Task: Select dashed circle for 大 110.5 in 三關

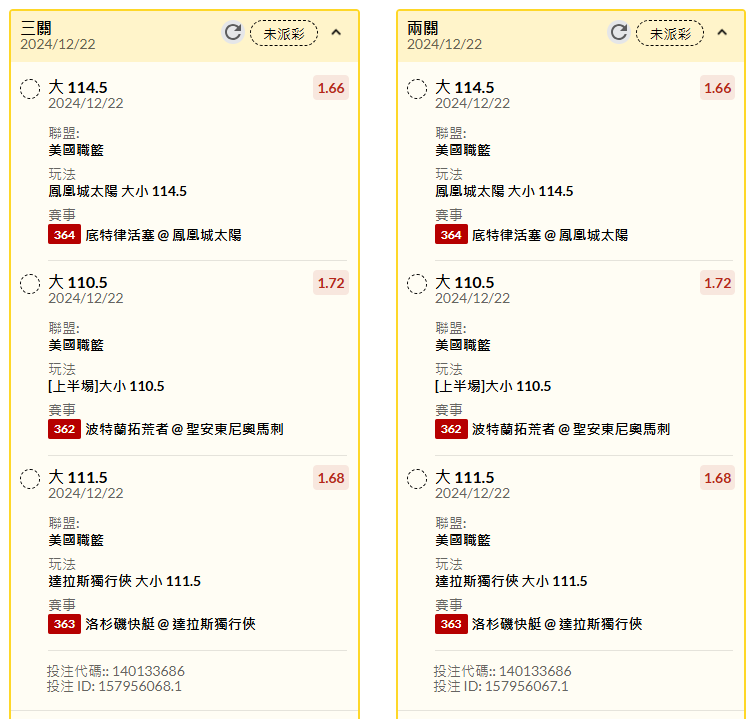Action: tap(30, 284)
